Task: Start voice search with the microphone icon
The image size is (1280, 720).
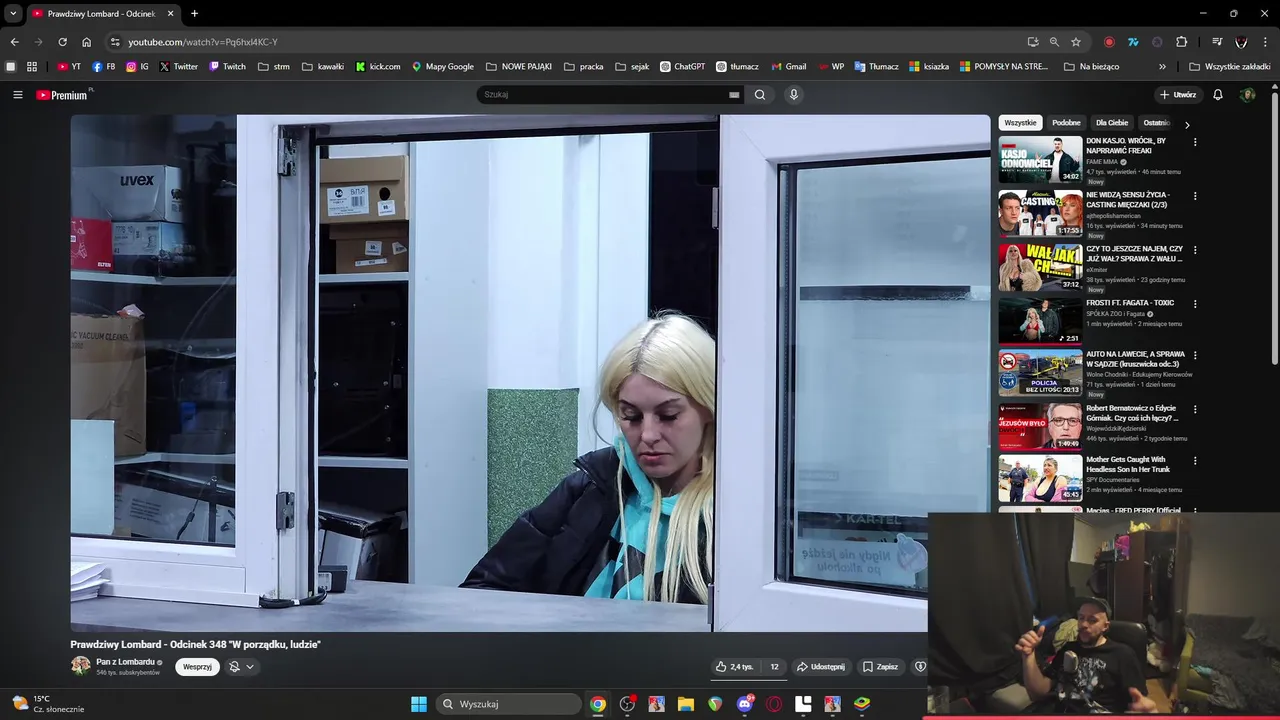Action: pyautogui.click(x=794, y=95)
